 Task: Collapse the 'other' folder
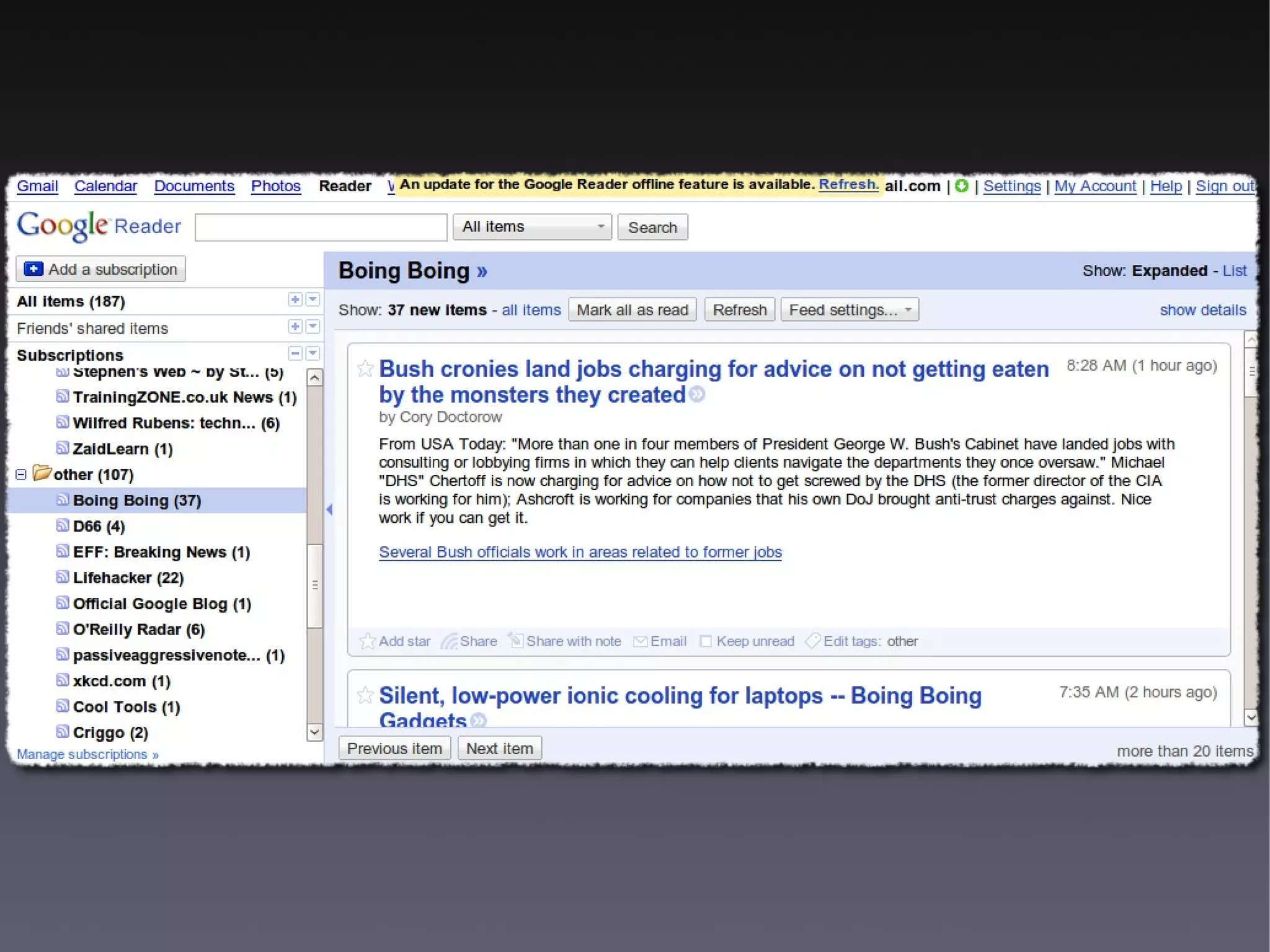tap(21, 474)
